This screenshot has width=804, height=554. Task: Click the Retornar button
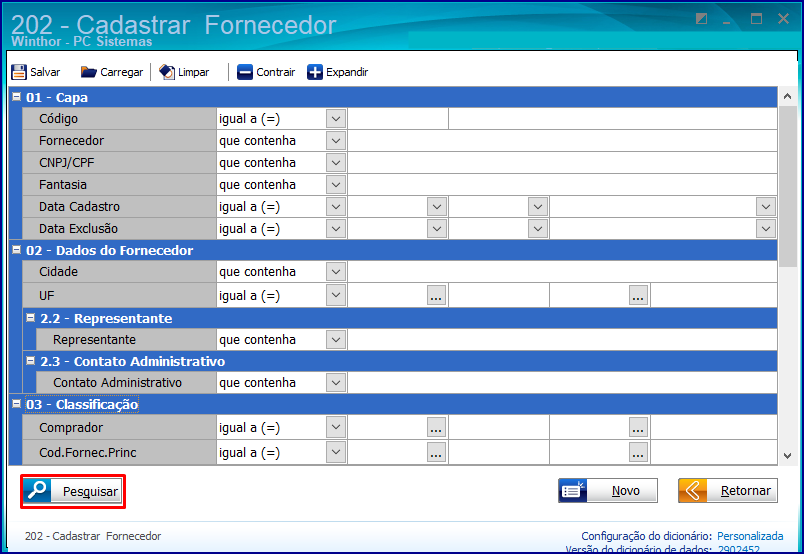728,491
